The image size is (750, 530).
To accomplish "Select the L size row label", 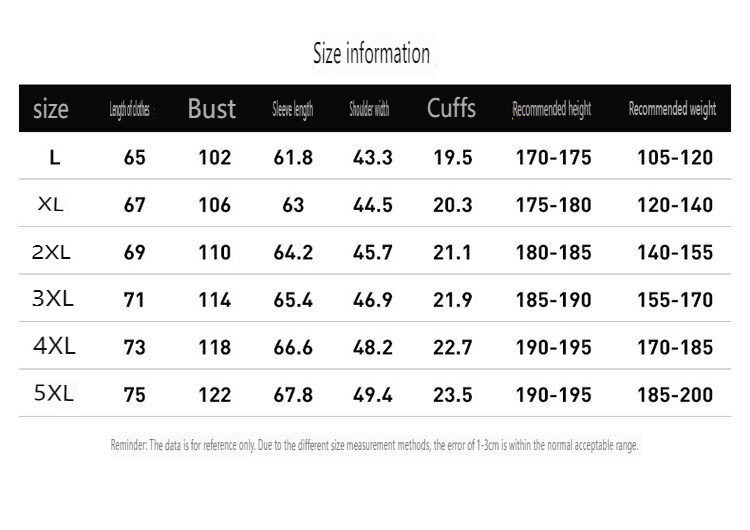I will click(54, 157).
